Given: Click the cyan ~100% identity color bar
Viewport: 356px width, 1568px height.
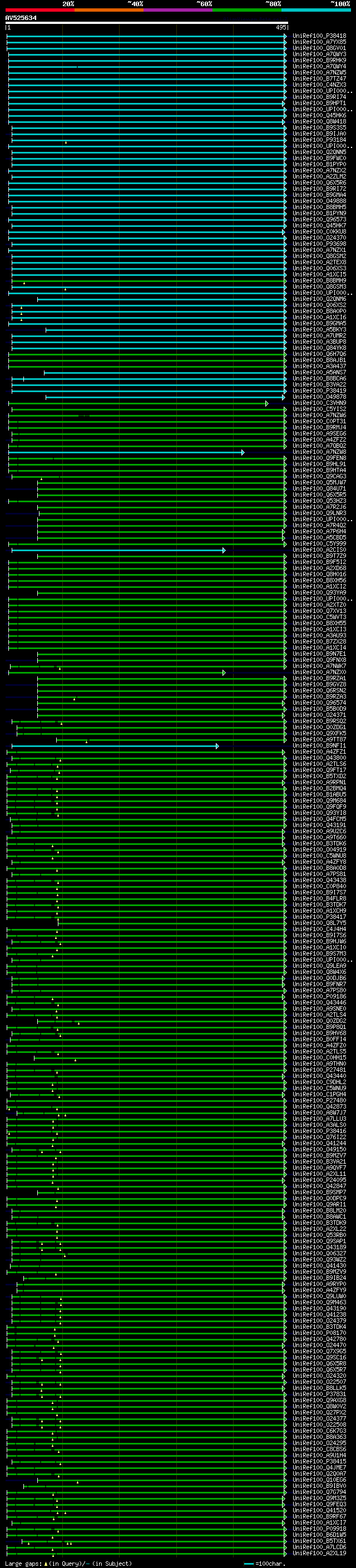Looking at the screenshot, I should coord(316,10).
